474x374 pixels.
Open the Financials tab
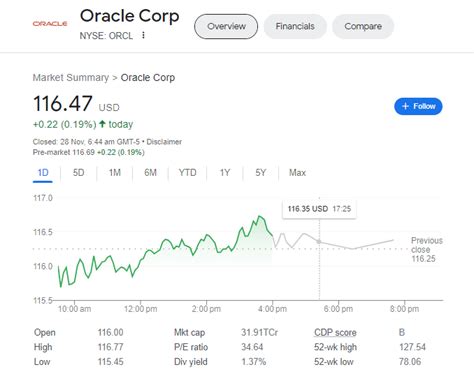pyautogui.click(x=295, y=26)
